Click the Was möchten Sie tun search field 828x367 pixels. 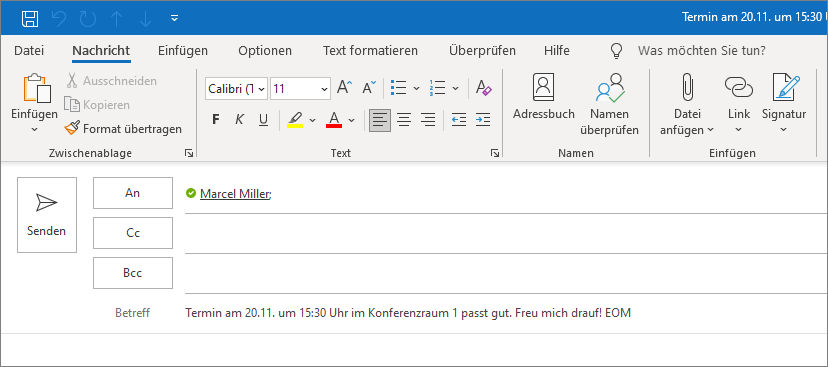[x=702, y=51]
